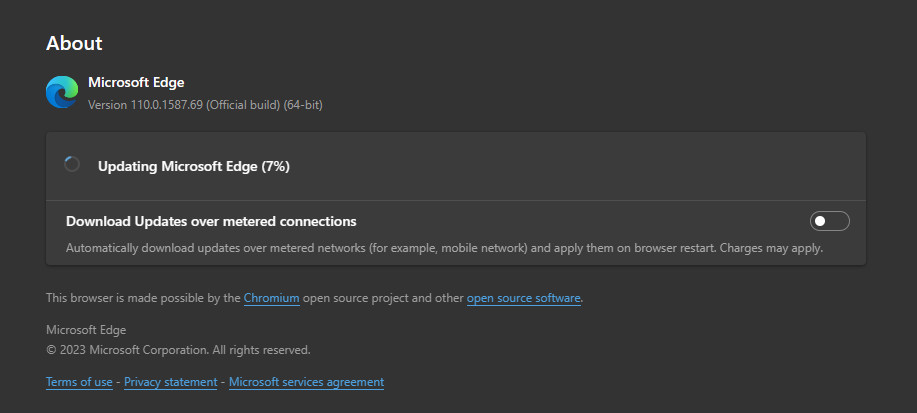Screen dimensions: 917x413
Task: Click the update progress spinner icon
Action: click(72, 164)
